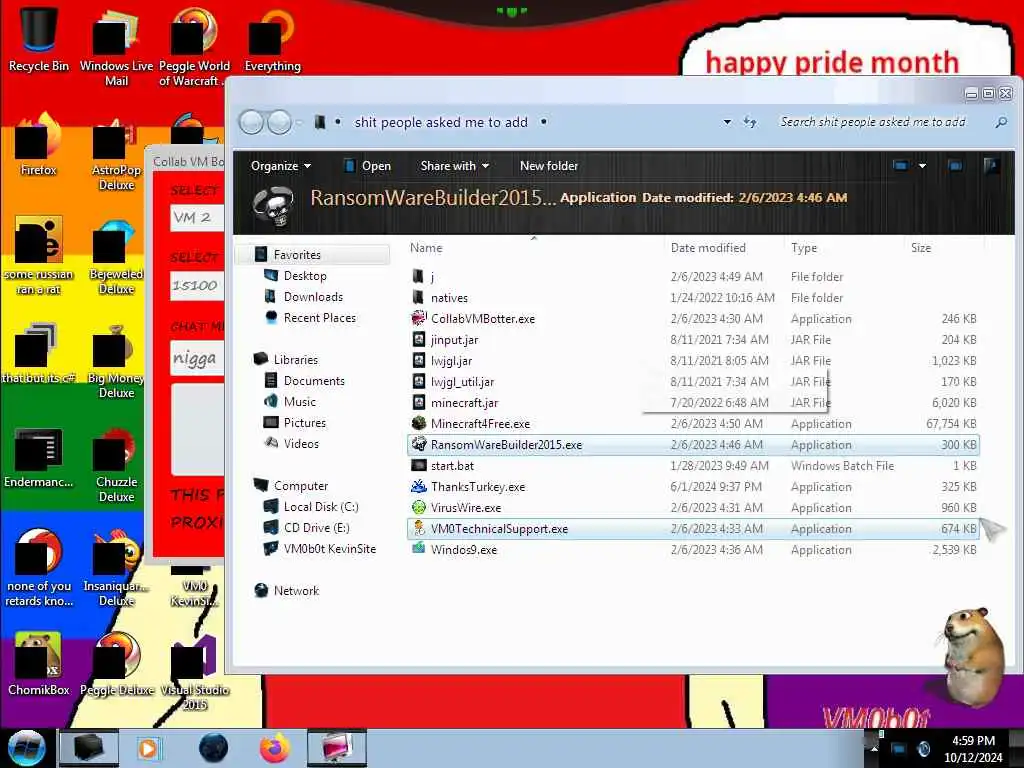Select Minecraft4Free.exe in the file list

(x=693, y=424)
